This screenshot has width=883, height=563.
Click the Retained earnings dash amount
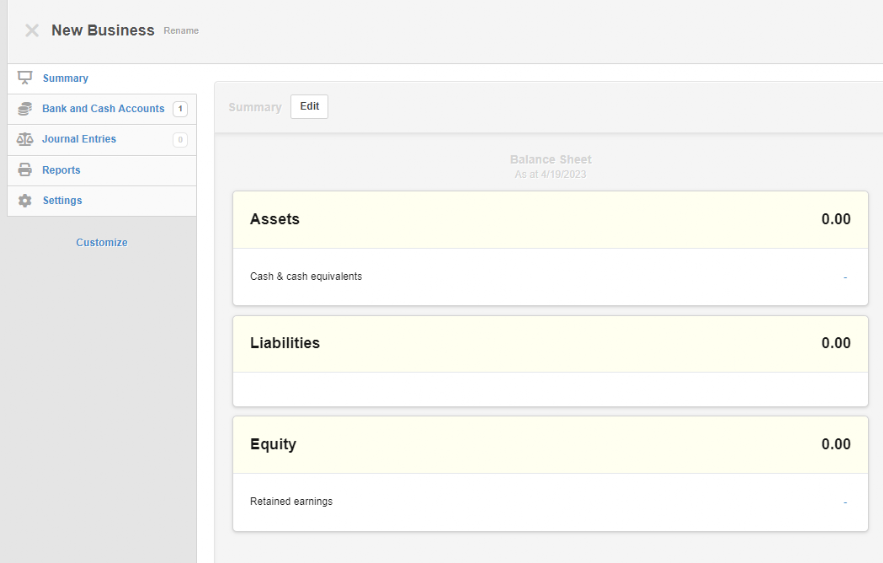(x=845, y=502)
